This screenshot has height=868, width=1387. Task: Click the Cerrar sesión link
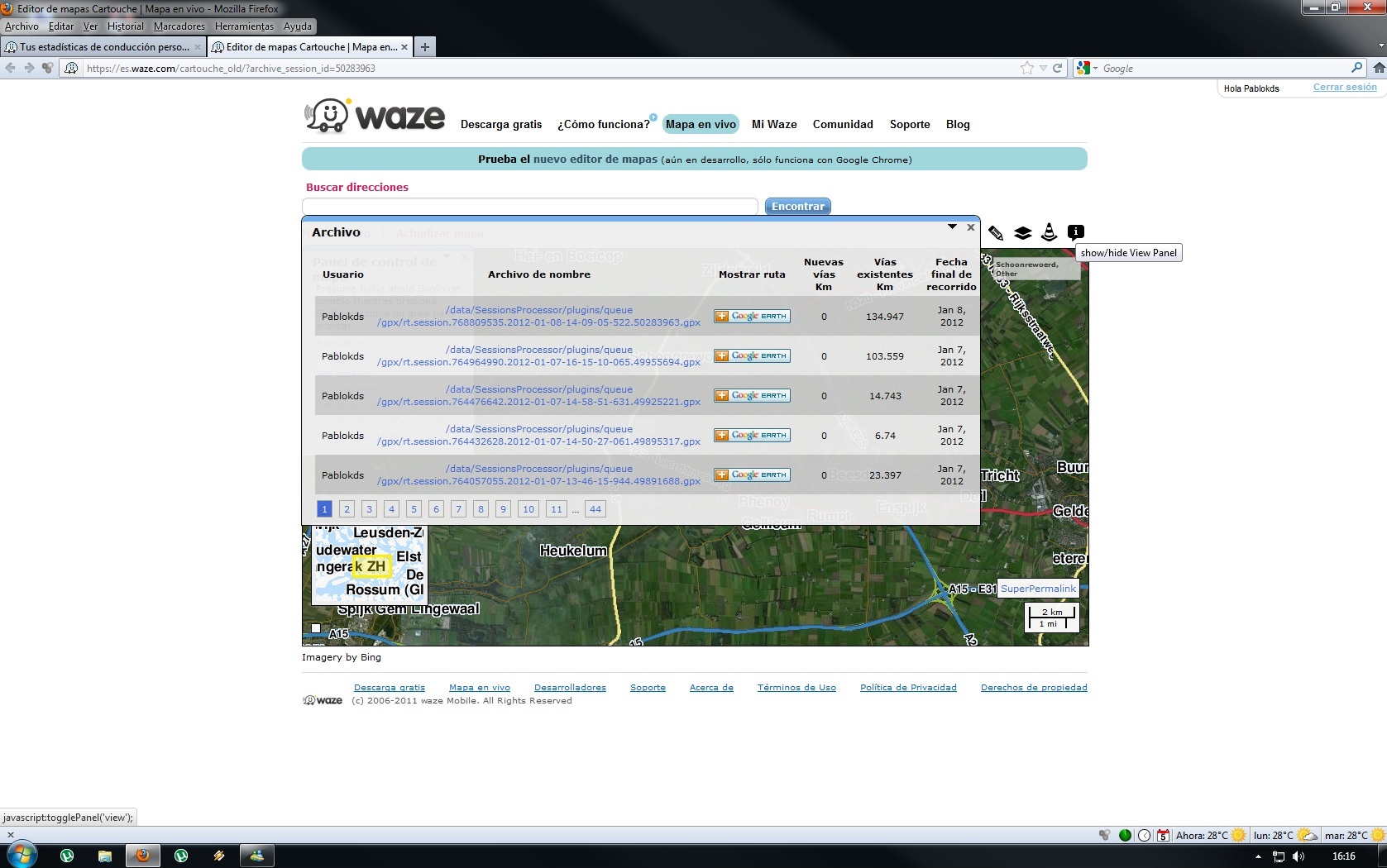pyautogui.click(x=1345, y=88)
